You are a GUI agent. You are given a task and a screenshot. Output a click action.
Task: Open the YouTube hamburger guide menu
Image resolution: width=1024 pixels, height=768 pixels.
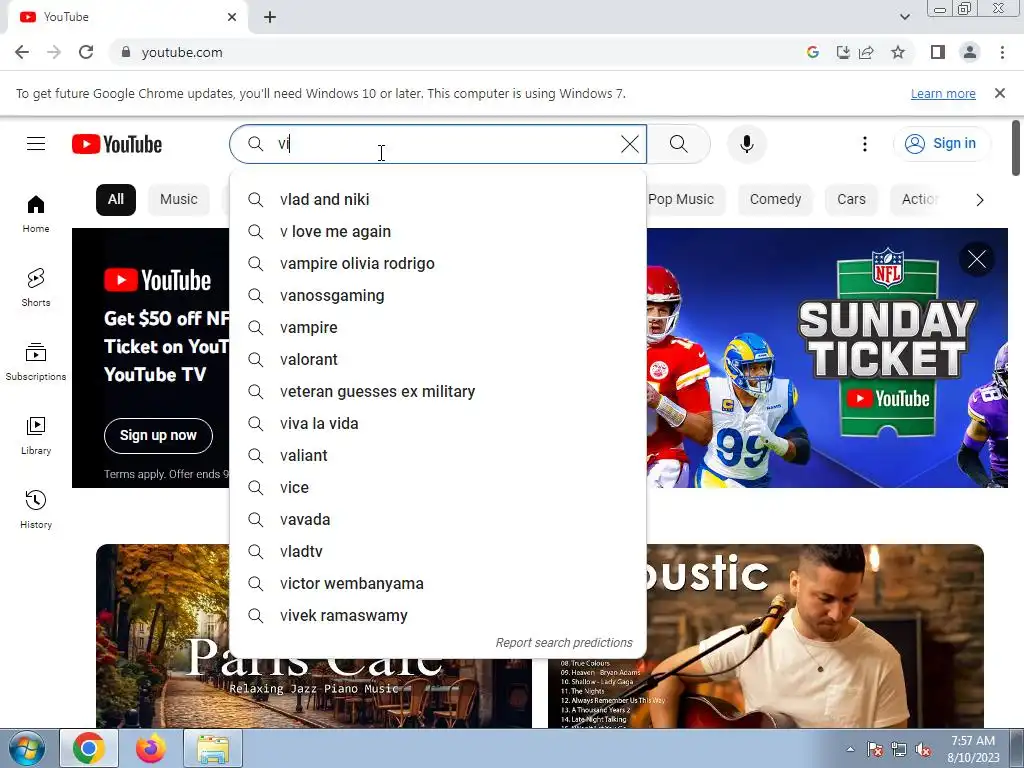click(36, 144)
